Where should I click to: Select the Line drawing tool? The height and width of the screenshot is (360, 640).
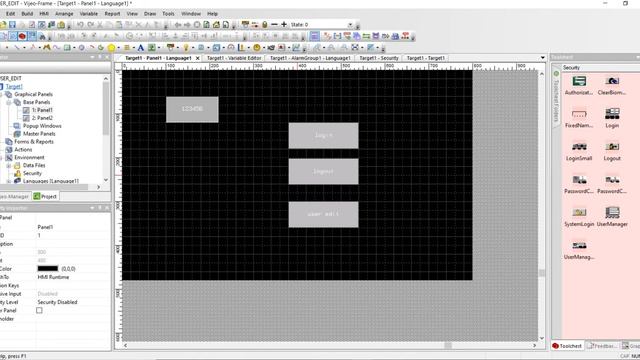17,48
